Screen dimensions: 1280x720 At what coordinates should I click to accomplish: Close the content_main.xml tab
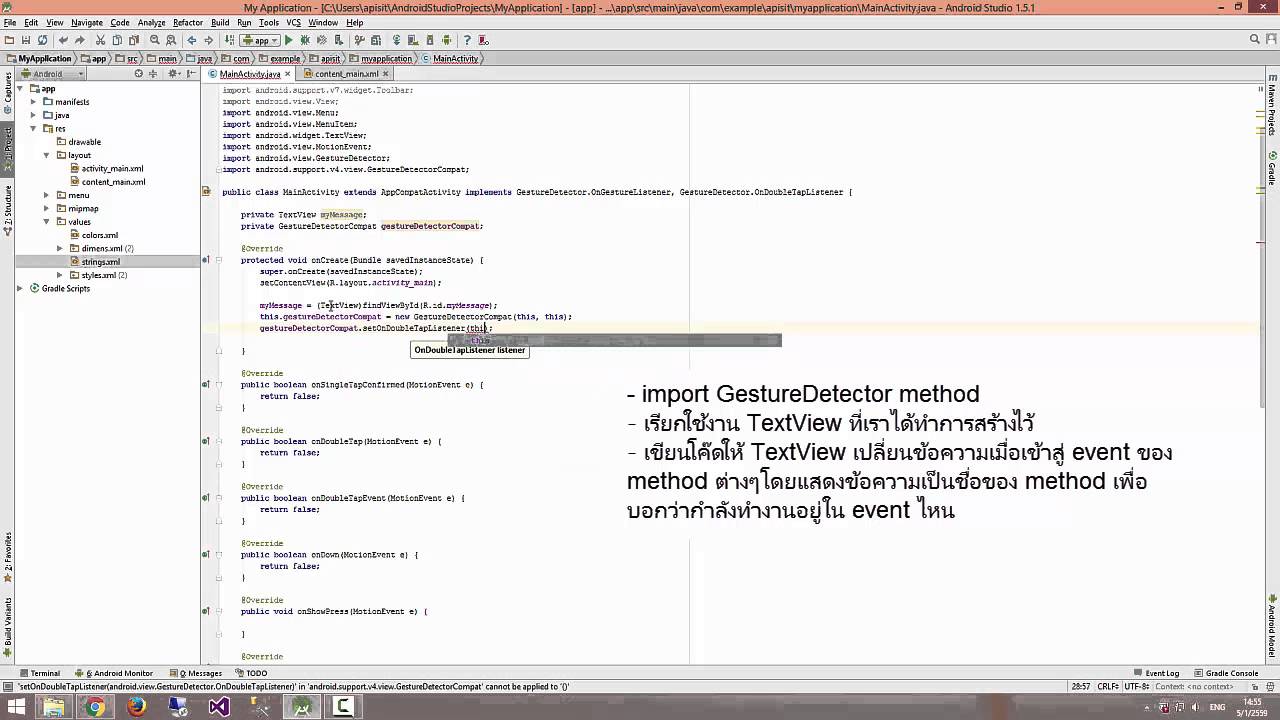(x=386, y=74)
